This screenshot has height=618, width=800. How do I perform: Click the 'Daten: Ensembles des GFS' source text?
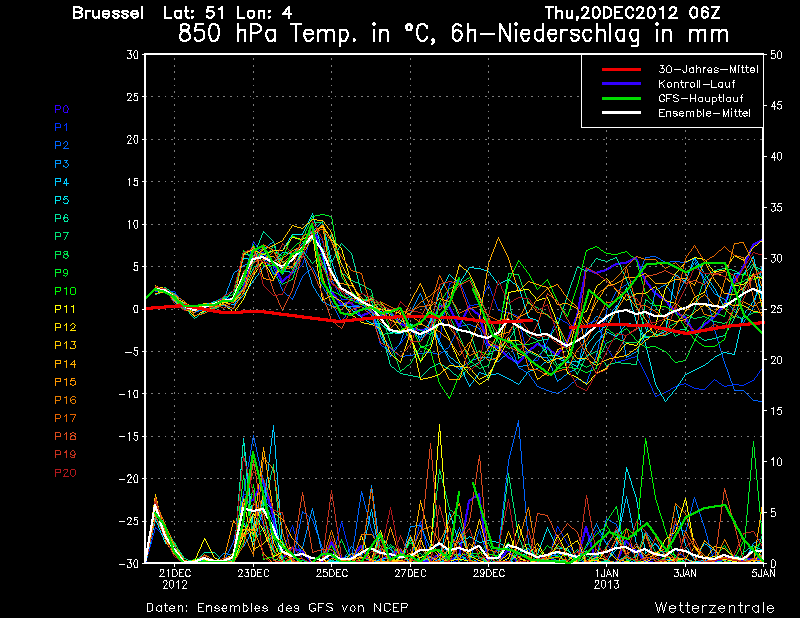[277, 607]
